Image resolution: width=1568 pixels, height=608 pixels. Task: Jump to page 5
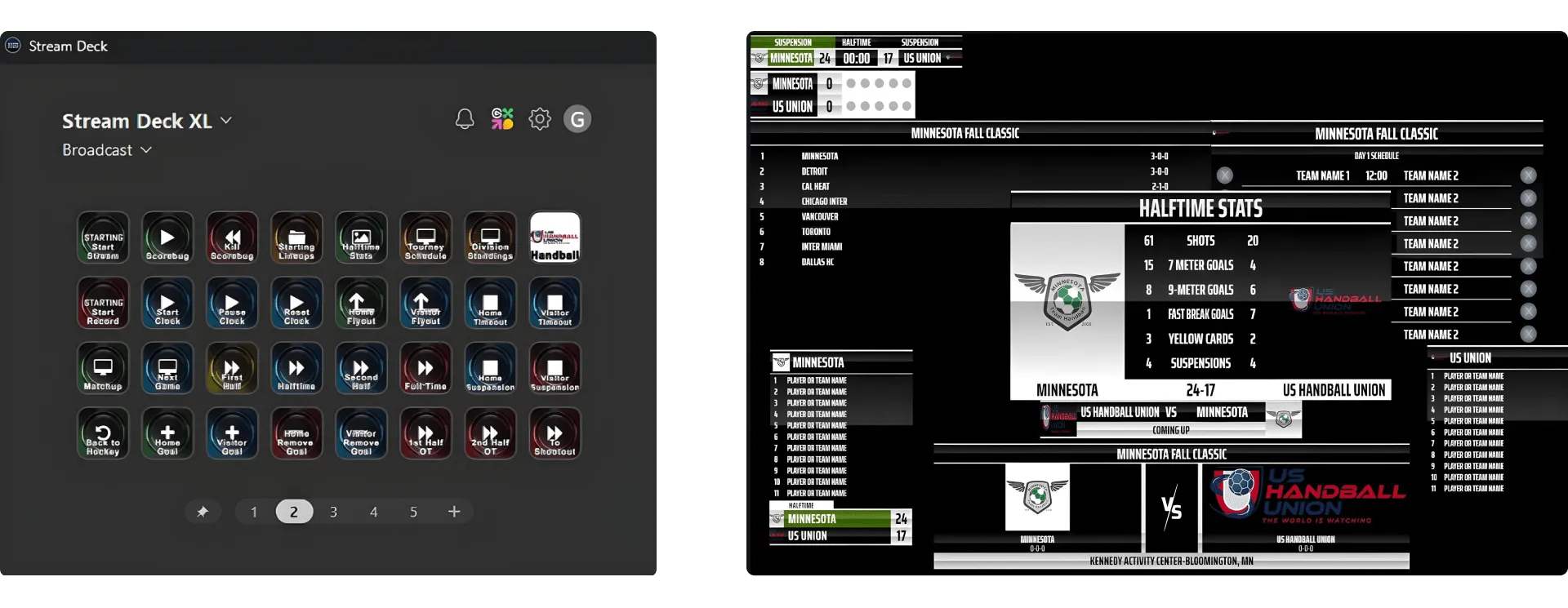[413, 512]
